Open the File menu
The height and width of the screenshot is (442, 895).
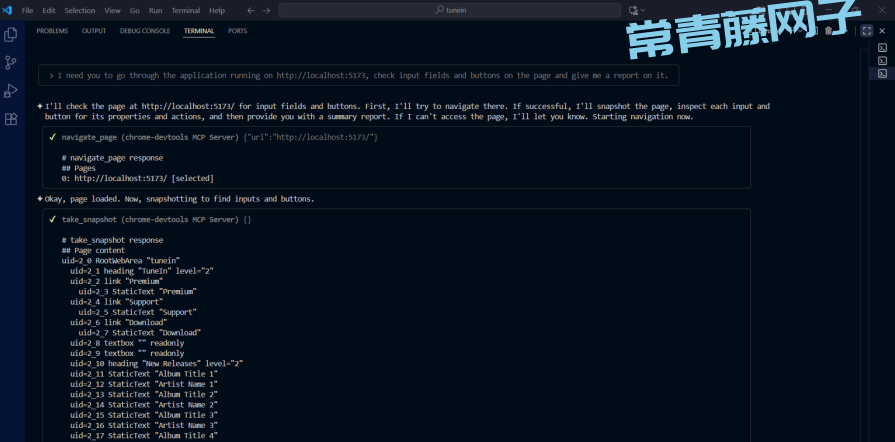(x=27, y=10)
